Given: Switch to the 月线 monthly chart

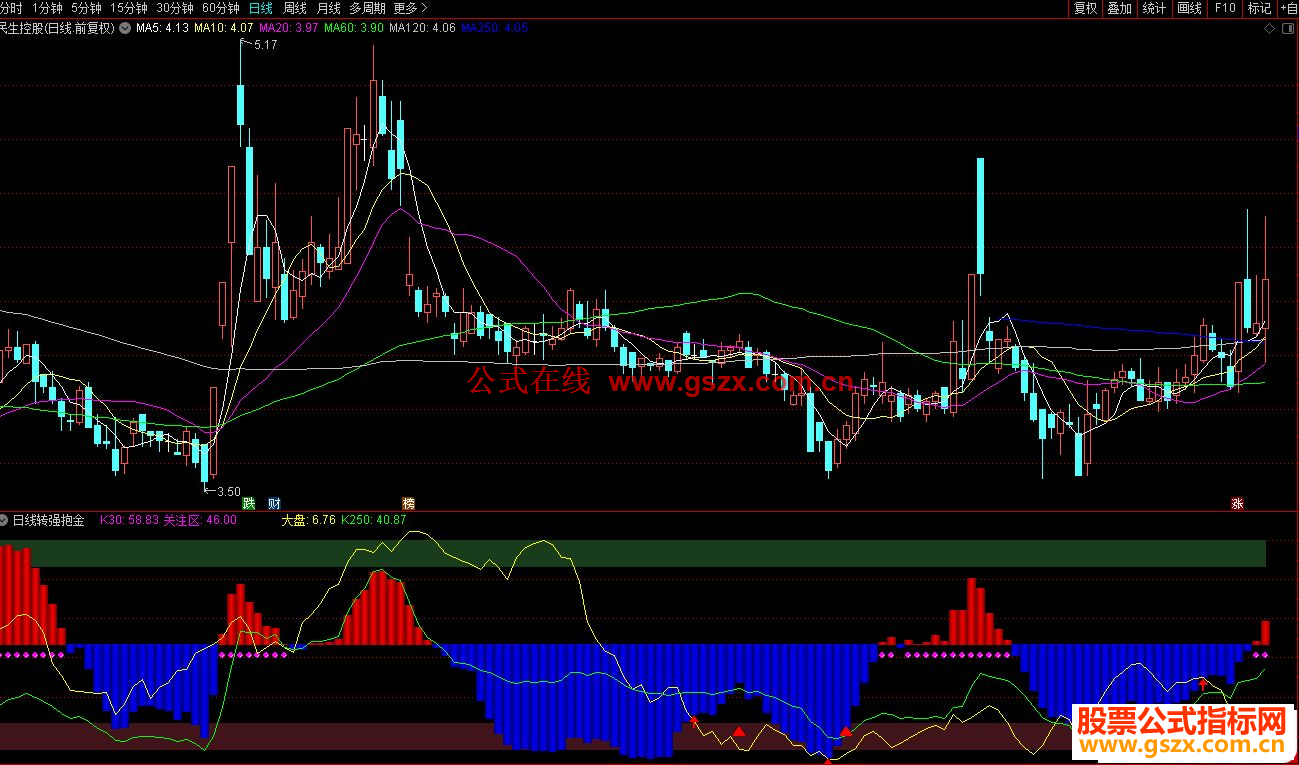Looking at the screenshot, I should [x=328, y=8].
